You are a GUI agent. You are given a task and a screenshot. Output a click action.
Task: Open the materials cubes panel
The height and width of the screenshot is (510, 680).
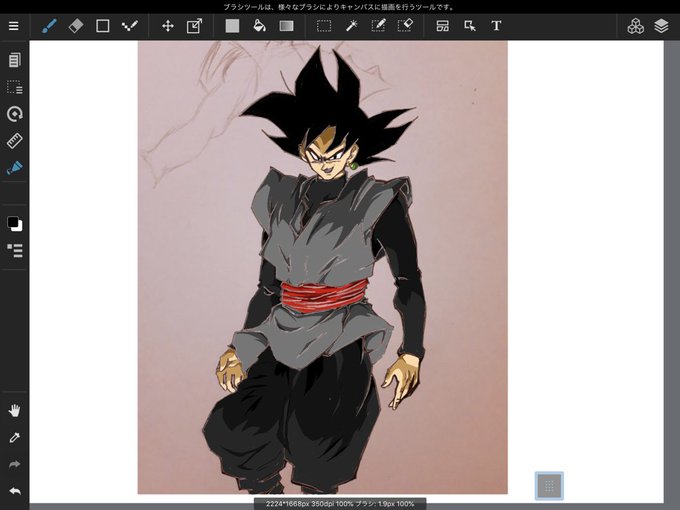pos(635,26)
